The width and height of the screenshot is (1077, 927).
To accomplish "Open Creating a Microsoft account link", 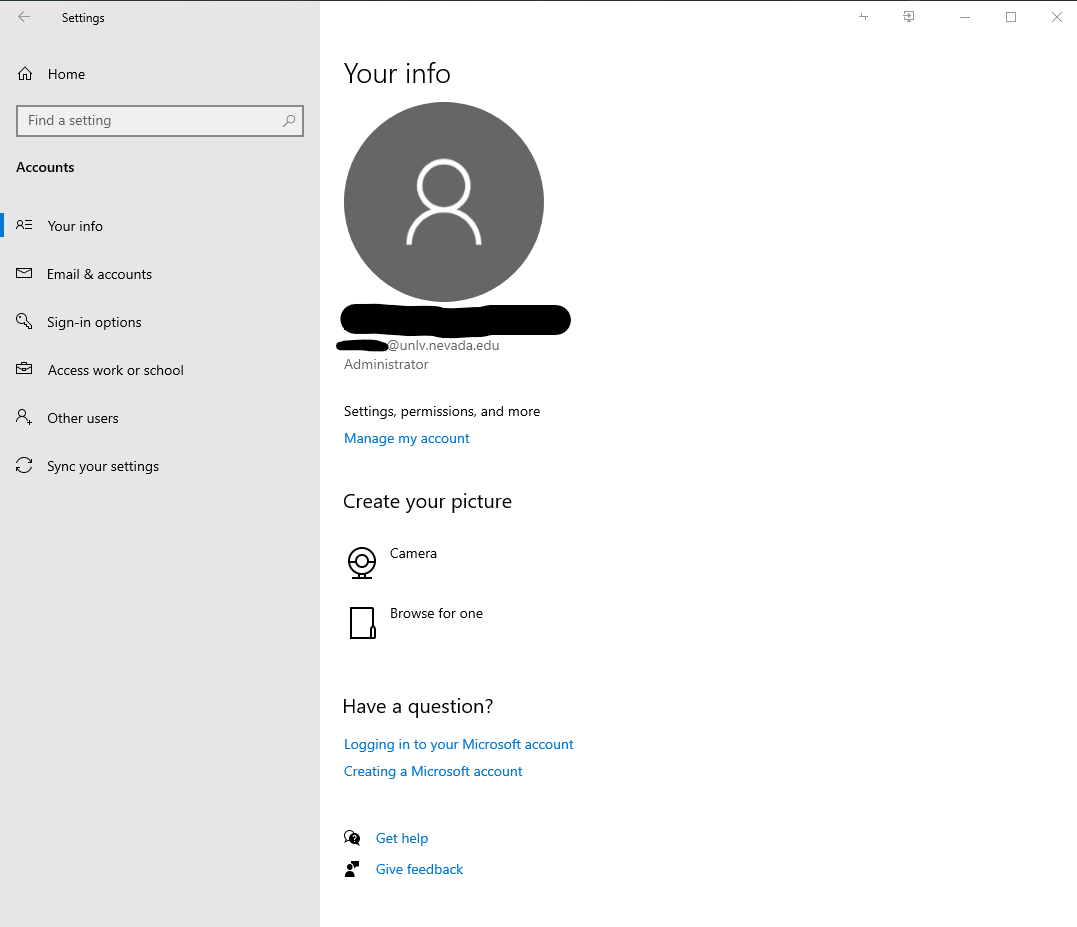I will coord(433,771).
